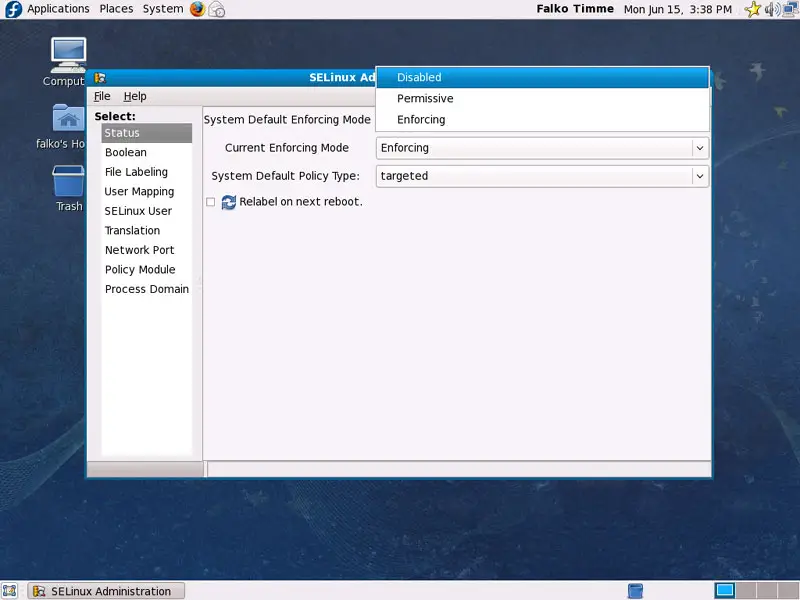Viewport: 800px width, 600px height.
Task: Open the mail launcher icon beside Firefox
Action: (217, 9)
